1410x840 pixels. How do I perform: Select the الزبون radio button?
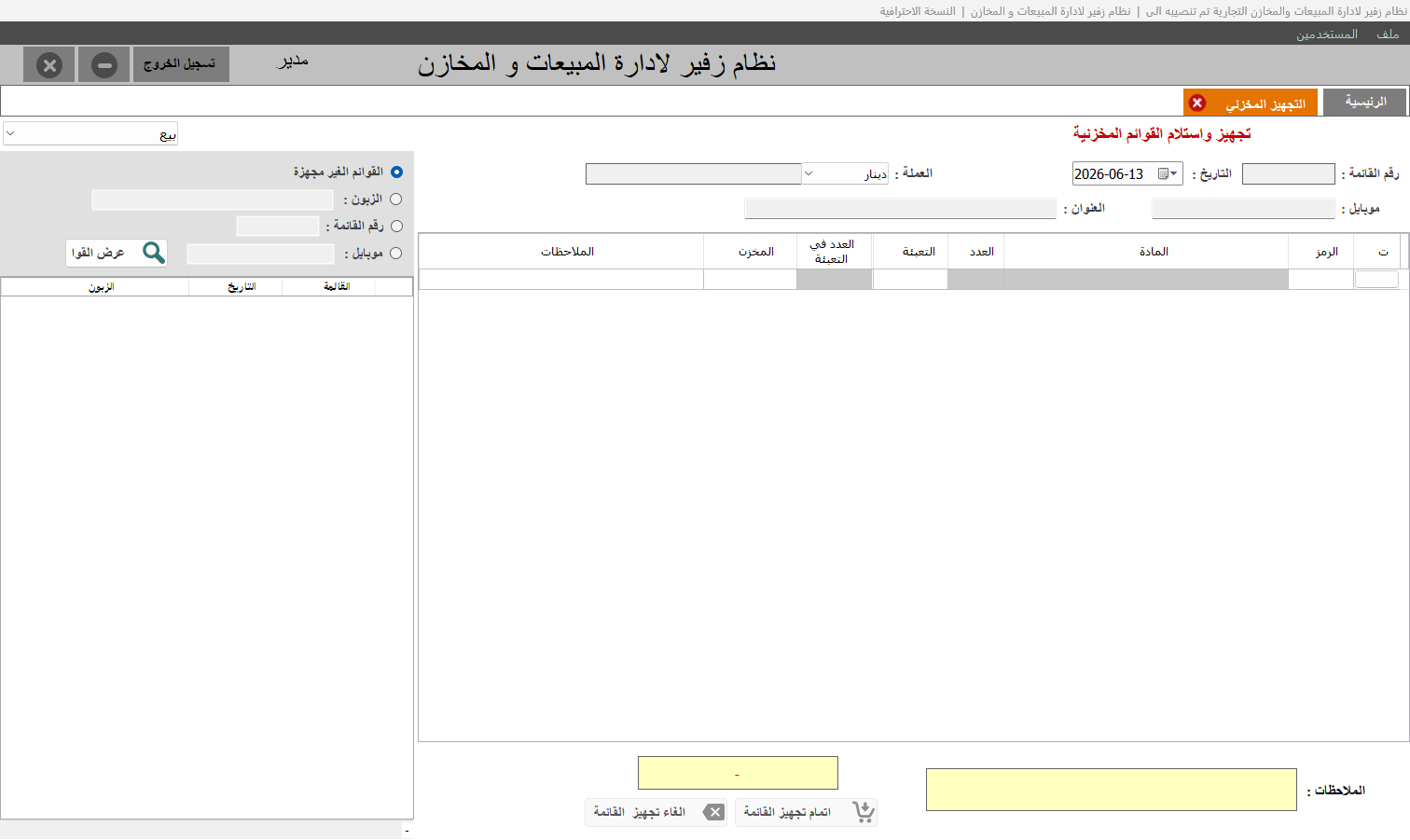tap(395, 199)
